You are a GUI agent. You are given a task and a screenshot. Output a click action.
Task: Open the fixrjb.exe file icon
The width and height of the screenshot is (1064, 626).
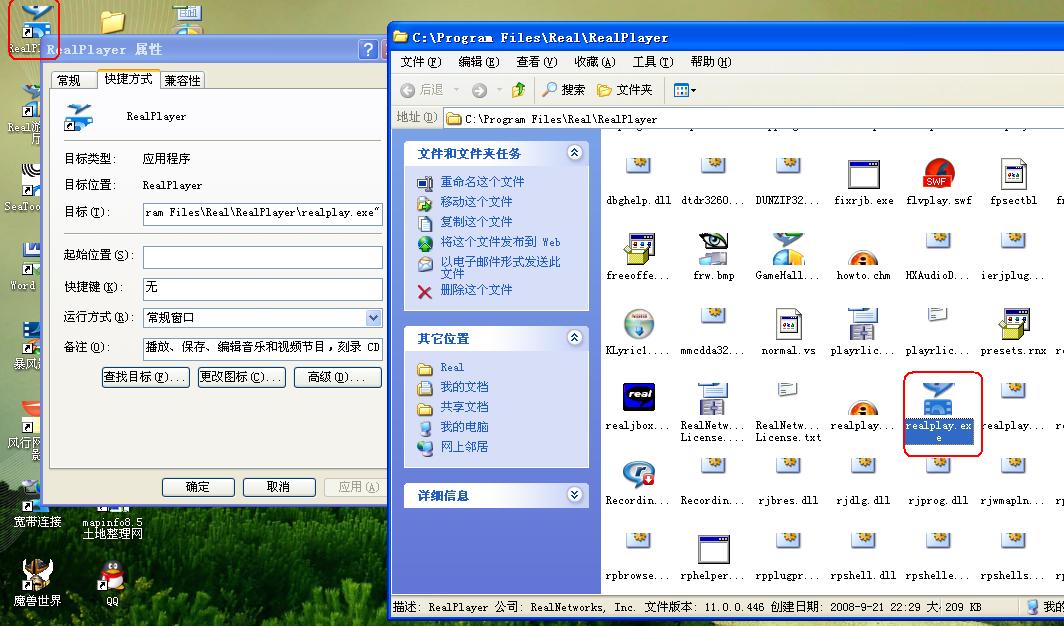click(863, 175)
